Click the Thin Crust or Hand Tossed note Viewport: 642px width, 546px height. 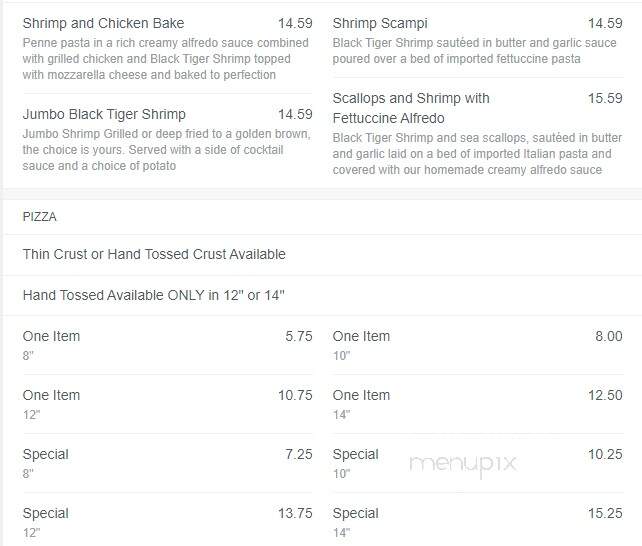coord(154,254)
